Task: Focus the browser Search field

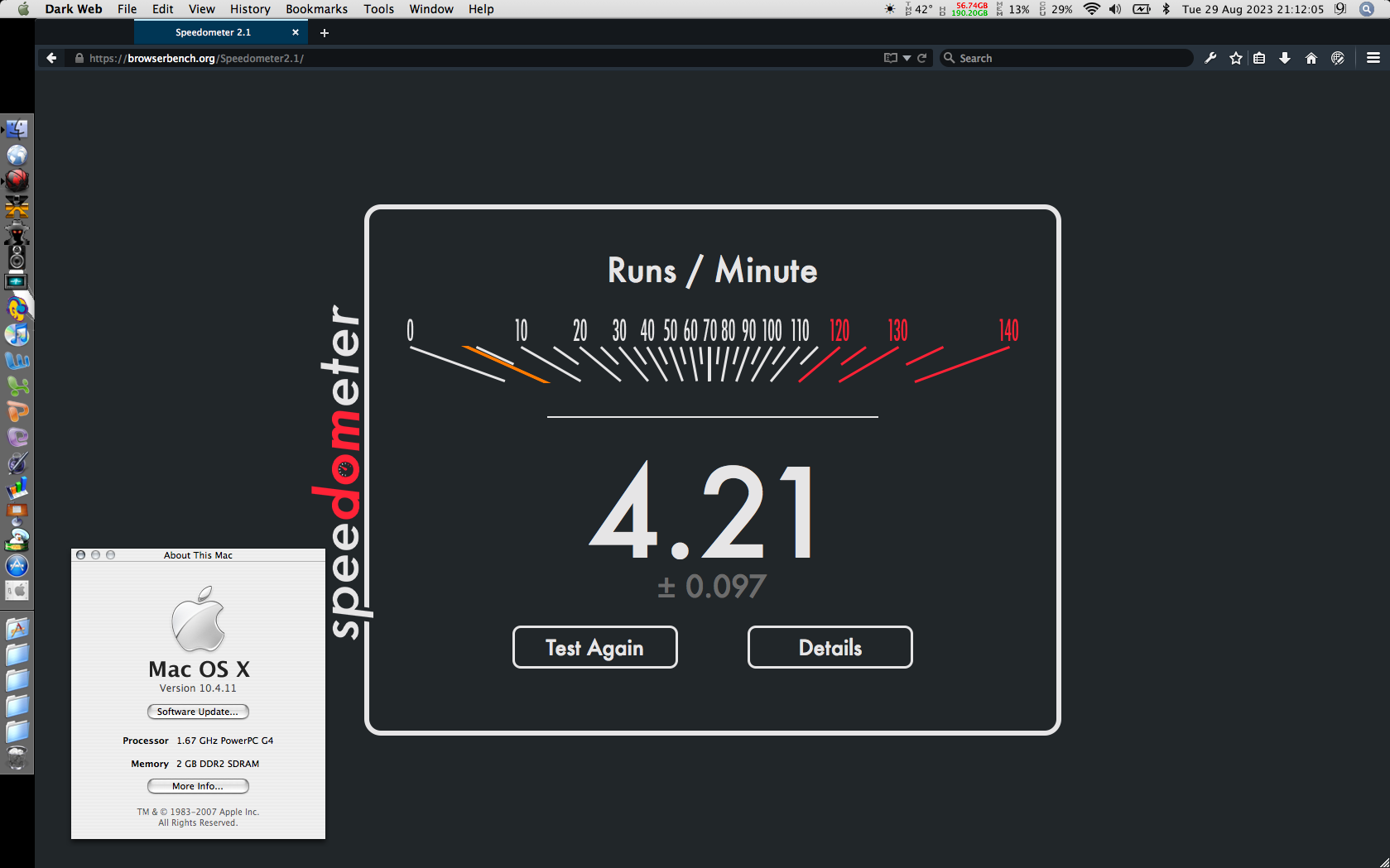Action: (x=1067, y=58)
